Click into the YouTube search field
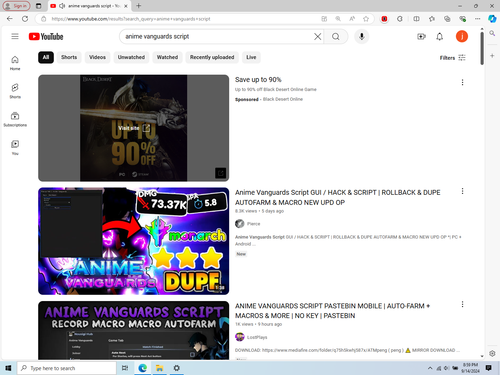The width and height of the screenshot is (500, 375). [x=217, y=36]
